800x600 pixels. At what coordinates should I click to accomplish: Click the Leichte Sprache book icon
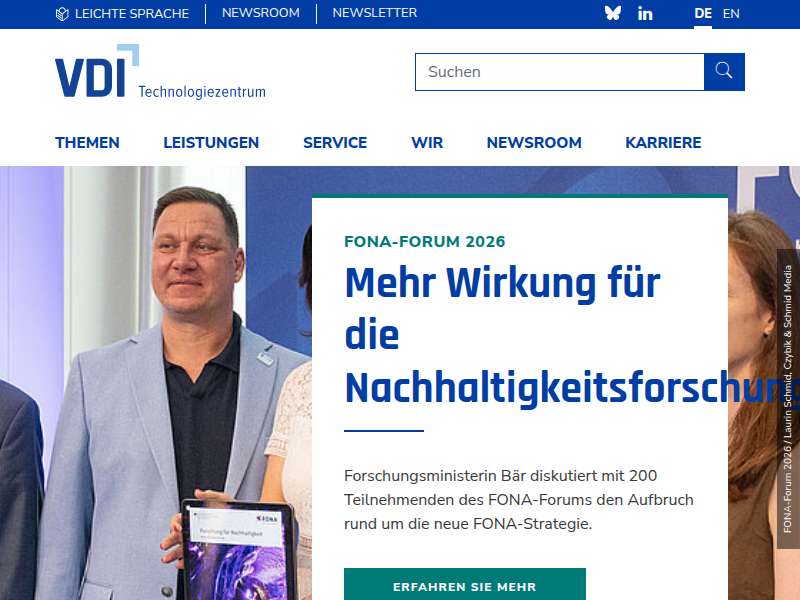[62, 14]
